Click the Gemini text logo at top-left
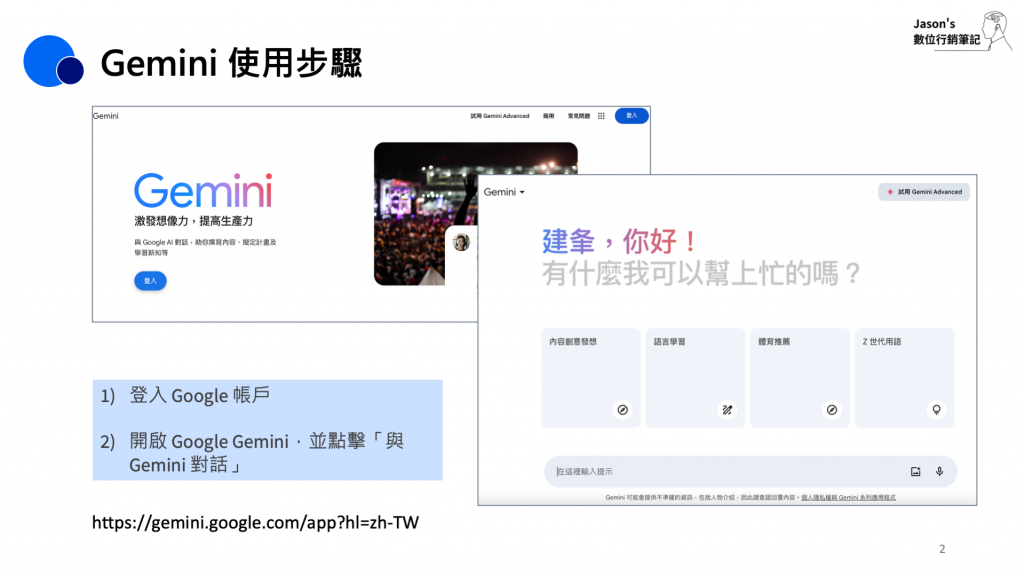Screen dimensions: 1024x576 (x=106, y=116)
